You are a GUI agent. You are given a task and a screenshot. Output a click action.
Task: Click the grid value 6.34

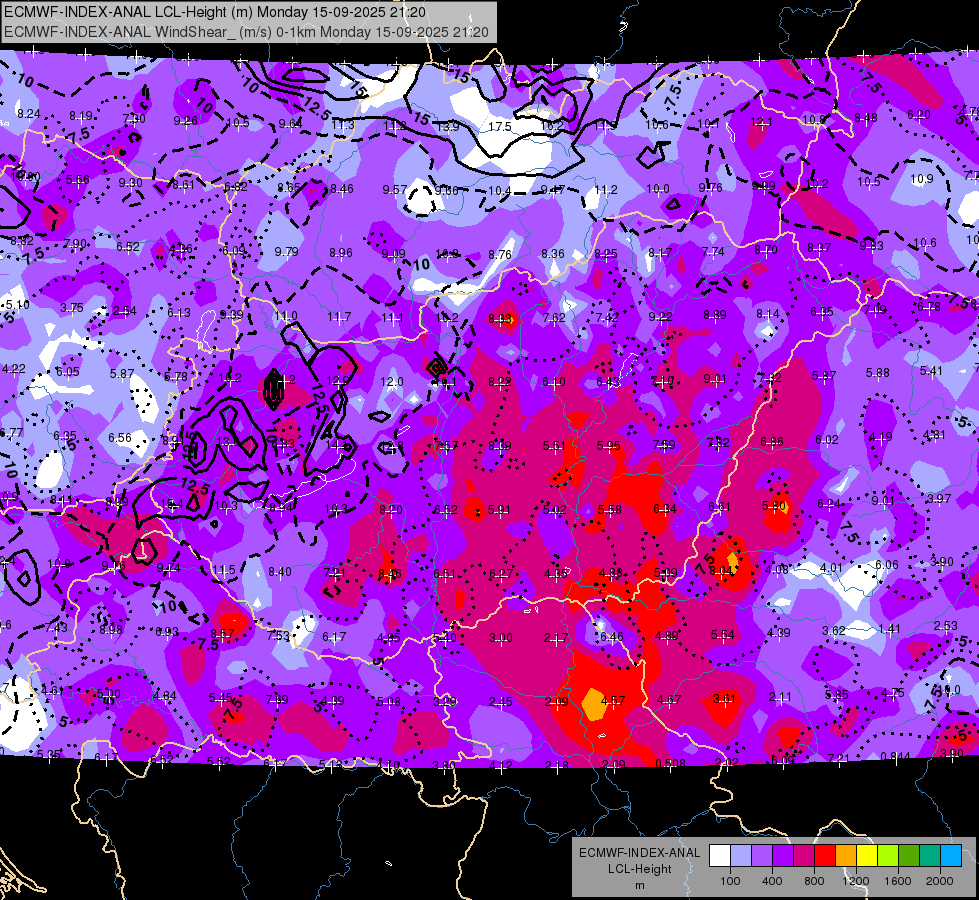click(664, 508)
